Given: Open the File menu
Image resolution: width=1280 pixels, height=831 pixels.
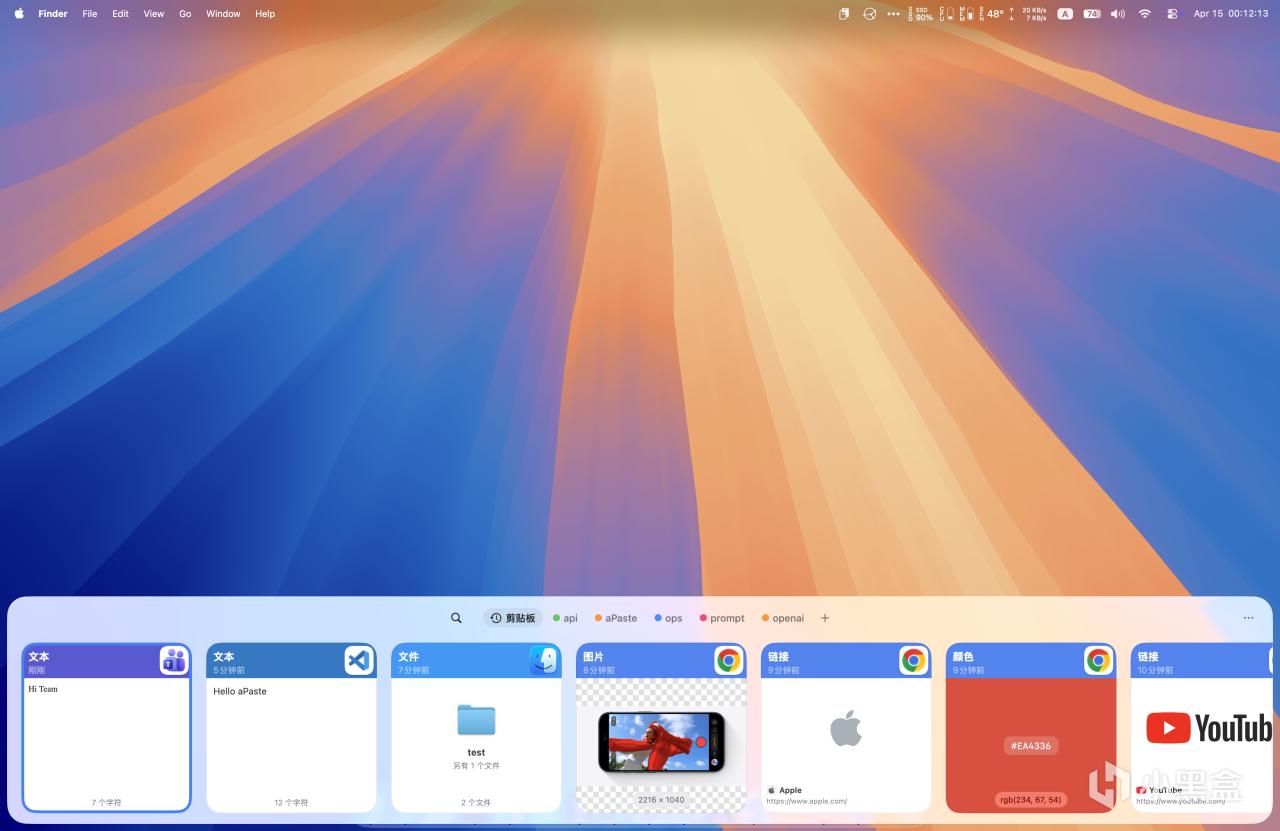Looking at the screenshot, I should pyautogui.click(x=90, y=14).
